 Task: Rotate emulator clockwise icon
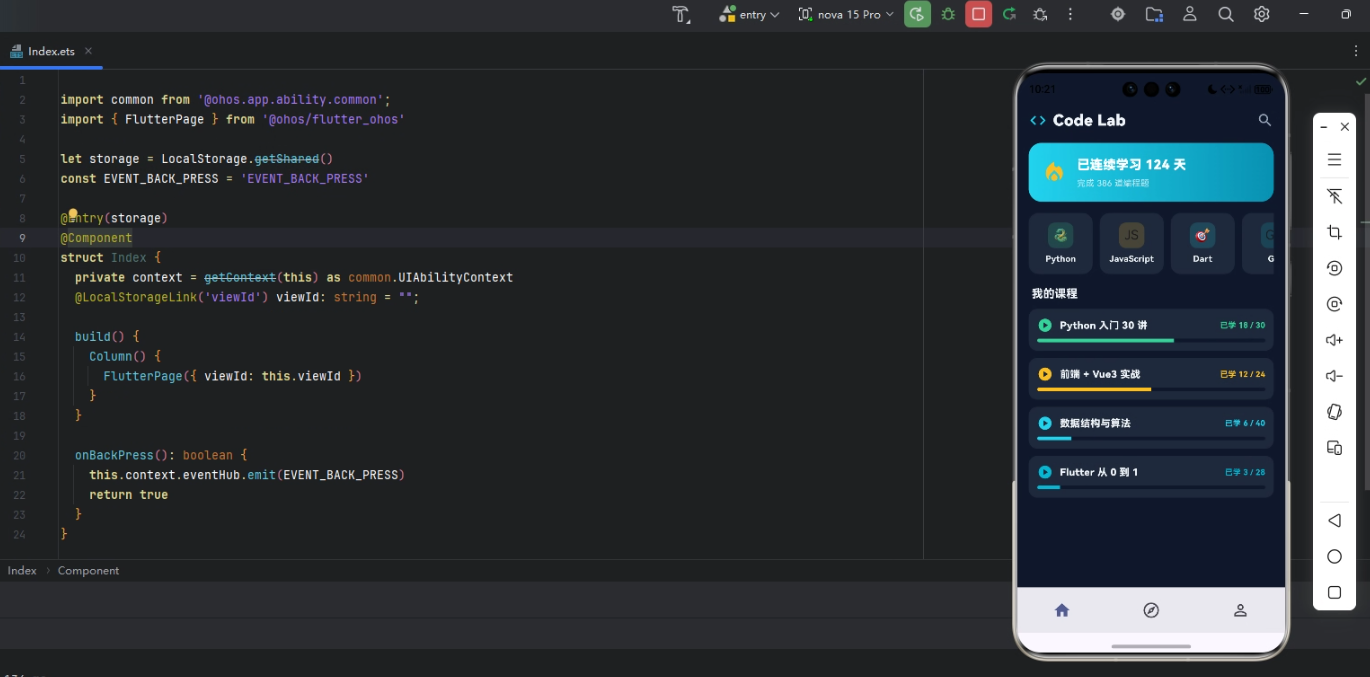pyautogui.click(x=1334, y=304)
